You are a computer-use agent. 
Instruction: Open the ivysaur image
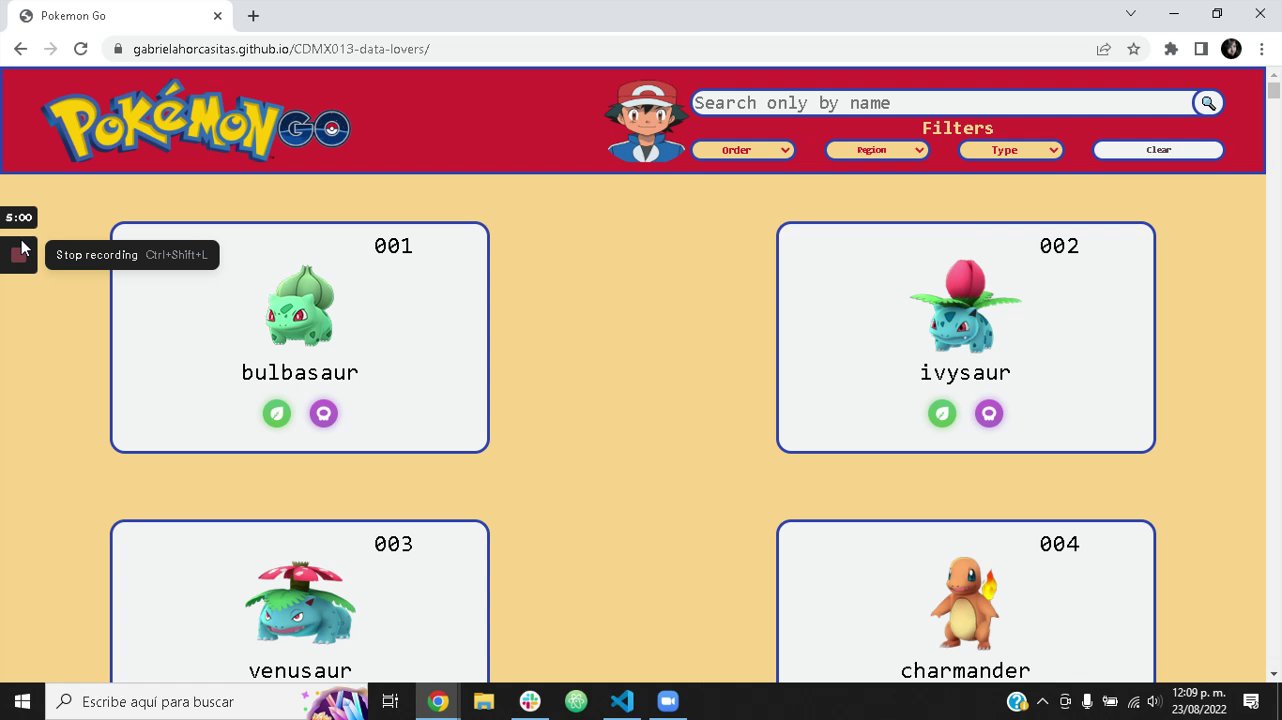965,305
